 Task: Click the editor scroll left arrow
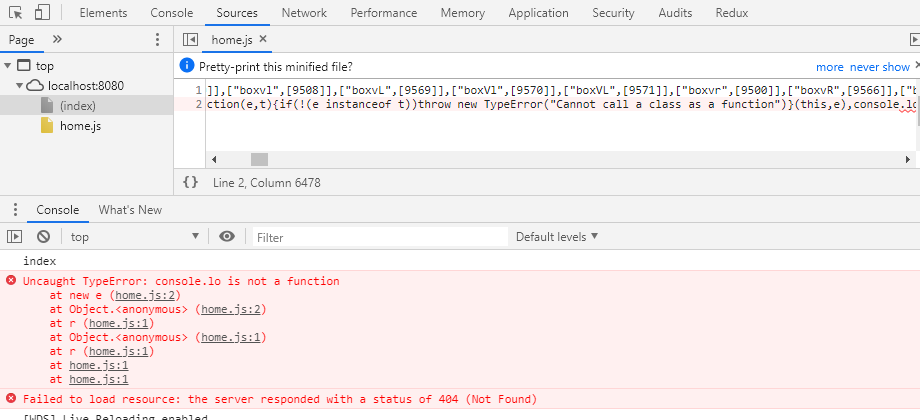(x=214, y=160)
